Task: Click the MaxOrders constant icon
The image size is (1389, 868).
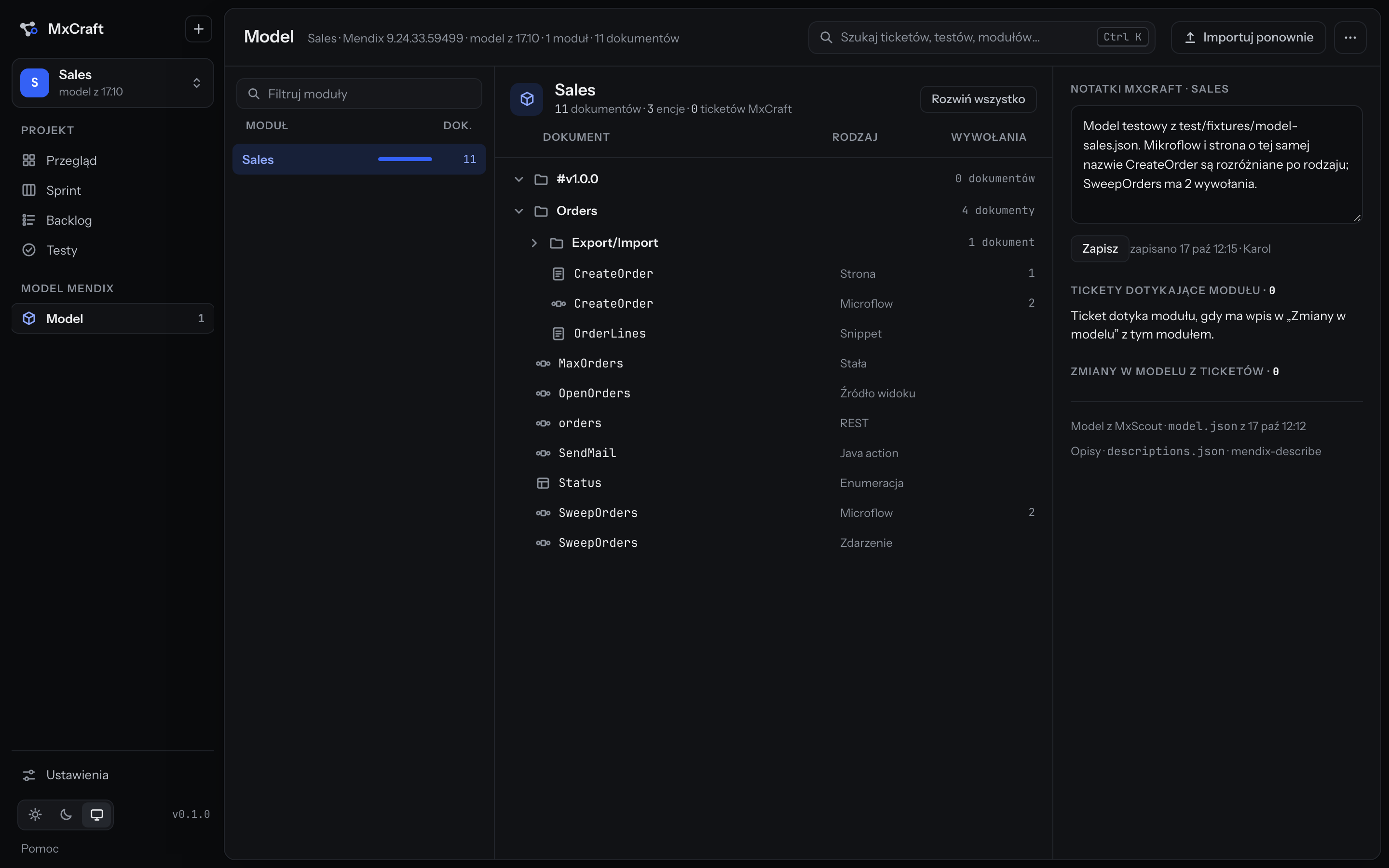Action: [x=543, y=364]
